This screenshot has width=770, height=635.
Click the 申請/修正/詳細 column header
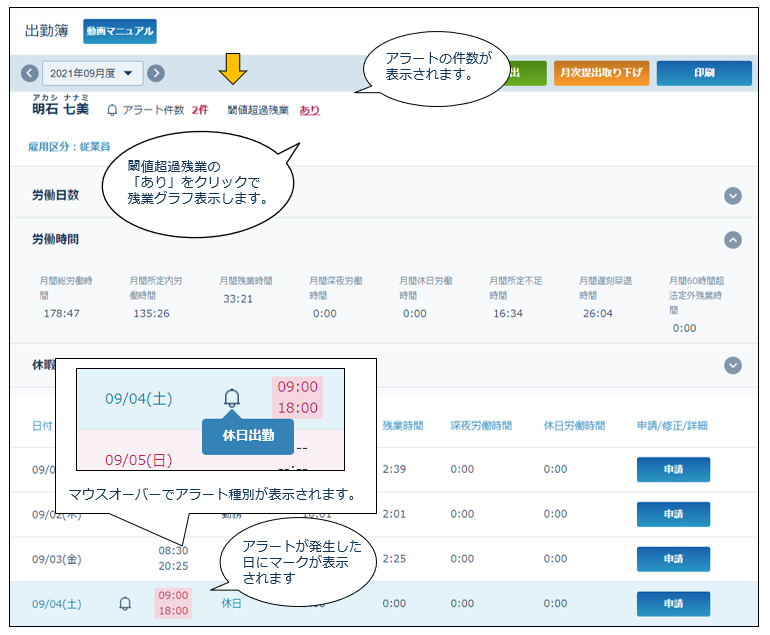[x=672, y=426]
